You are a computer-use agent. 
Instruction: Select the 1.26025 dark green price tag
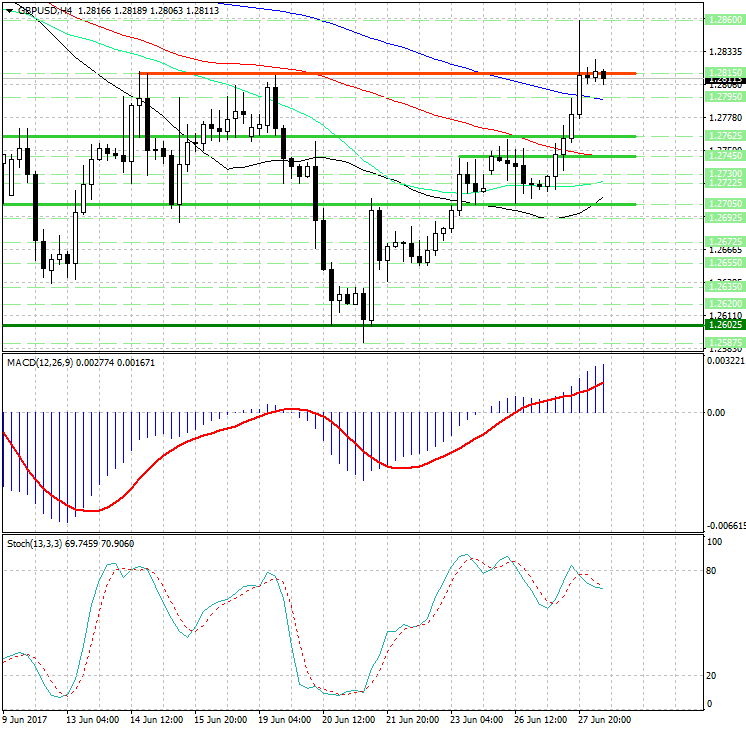coord(723,325)
